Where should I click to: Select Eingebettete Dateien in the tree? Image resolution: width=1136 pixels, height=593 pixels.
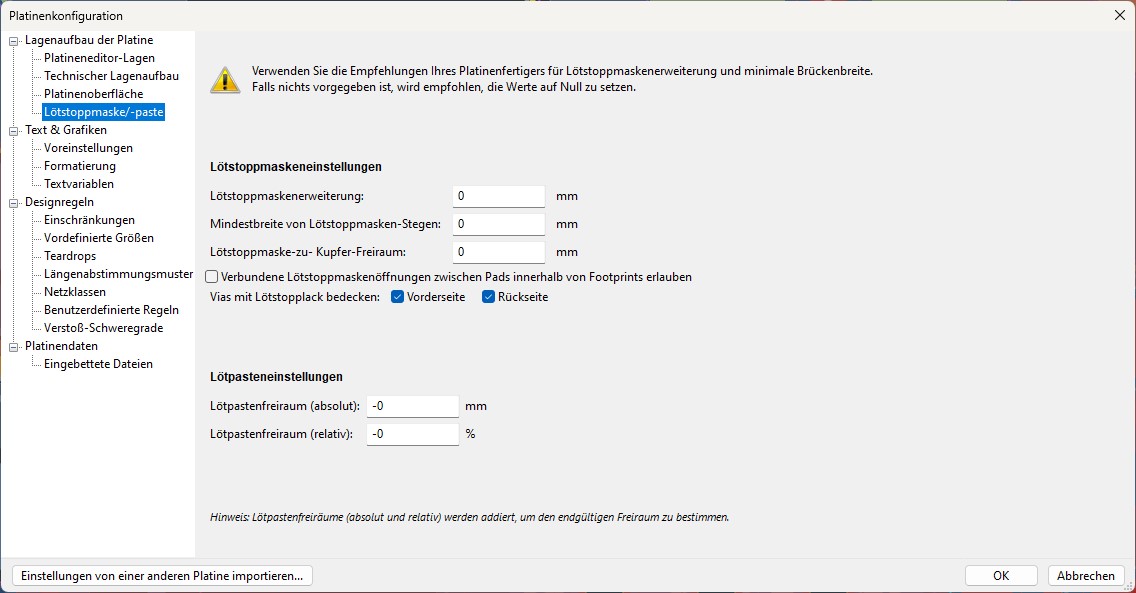coord(98,364)
